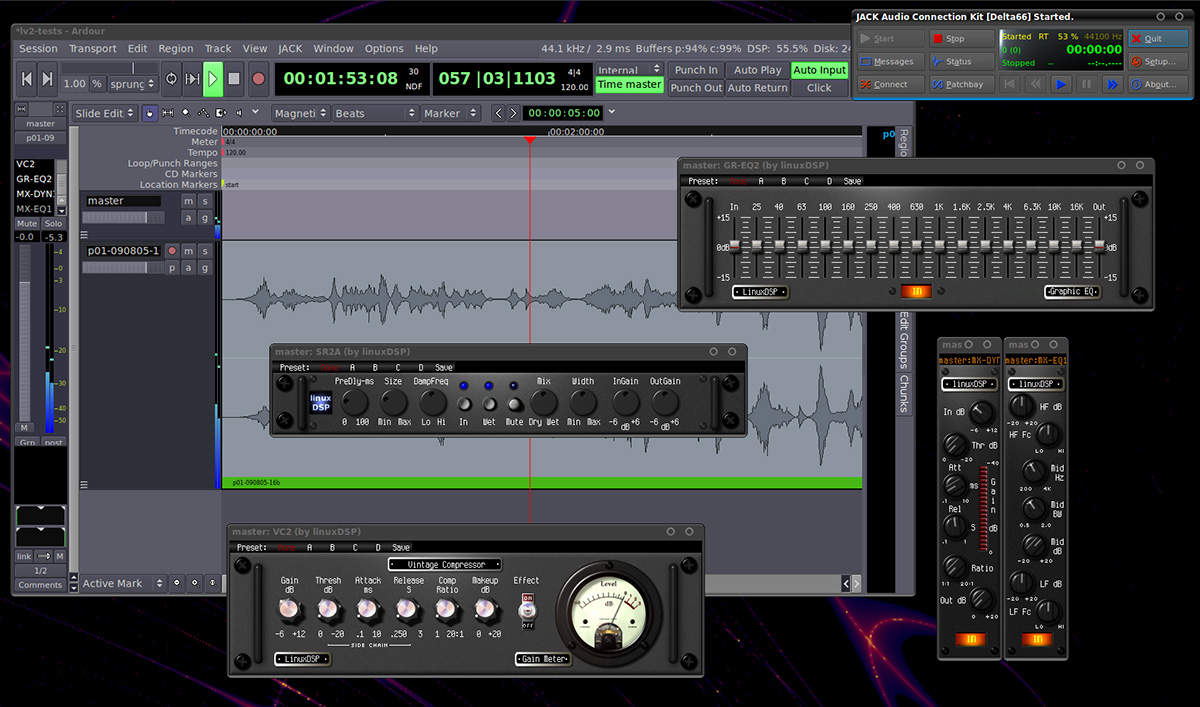The height and width of the screenshot is (707, 1200).
Task: Click Punch In button
Action: pyautogui.click(x=696, y=70)
